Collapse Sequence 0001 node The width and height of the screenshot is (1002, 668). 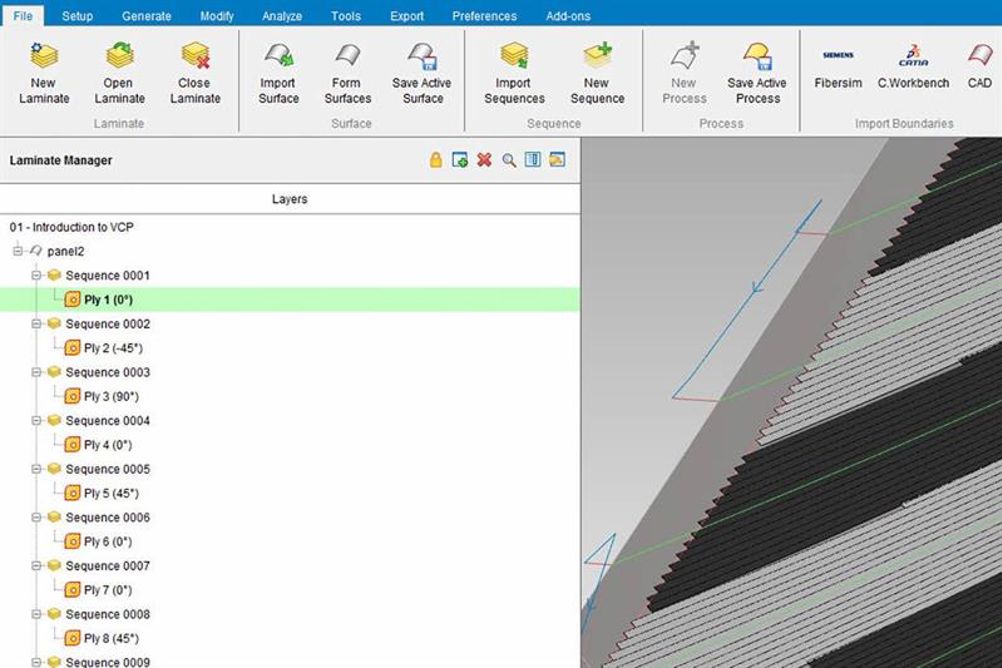pyautogui.click(x=36, y=276)
